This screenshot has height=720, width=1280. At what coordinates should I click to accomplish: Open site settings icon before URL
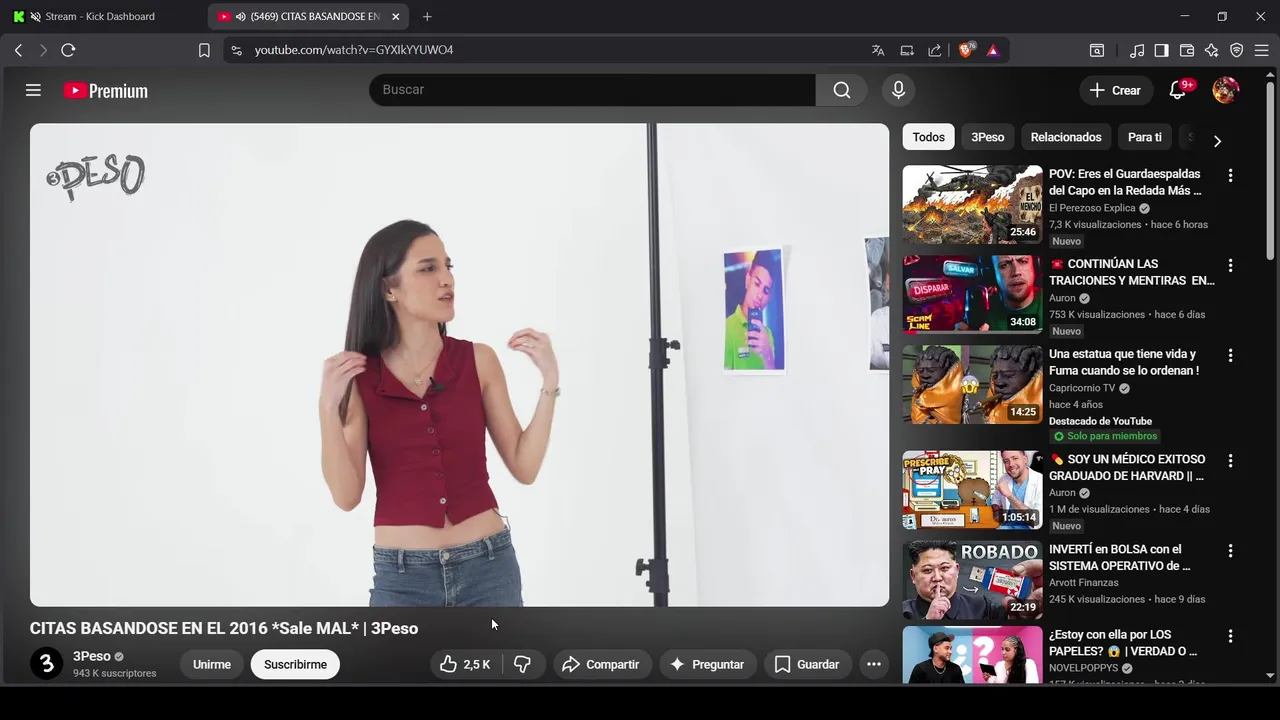(235, 50)
